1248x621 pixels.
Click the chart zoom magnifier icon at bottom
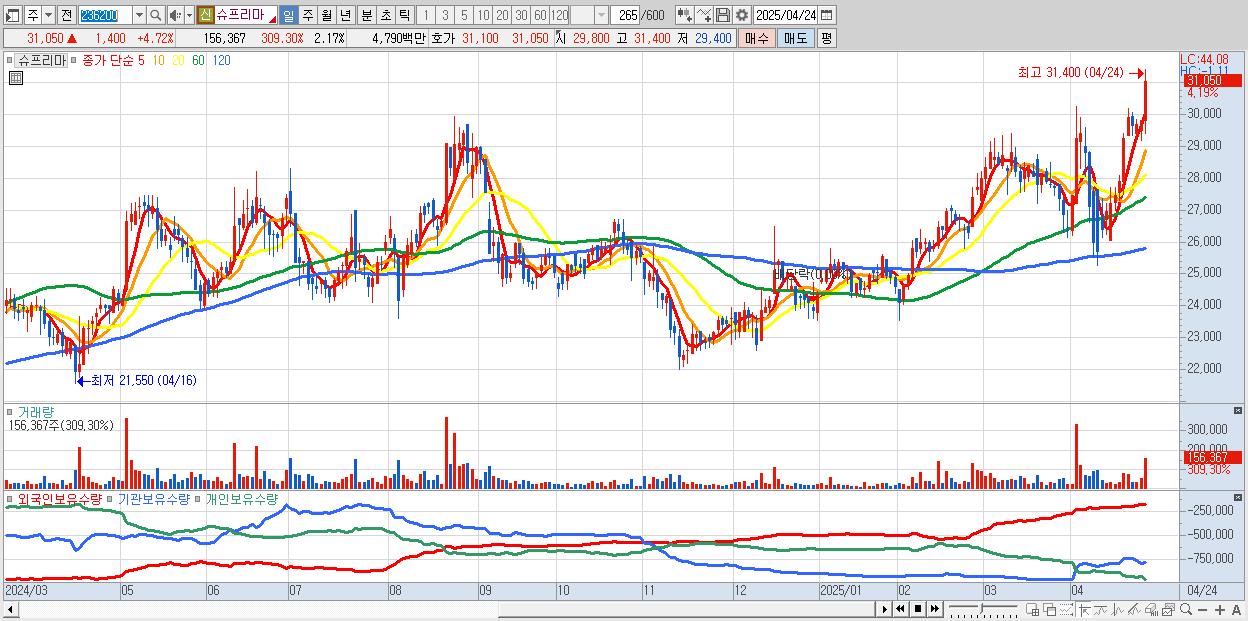tap(1186, 608)
